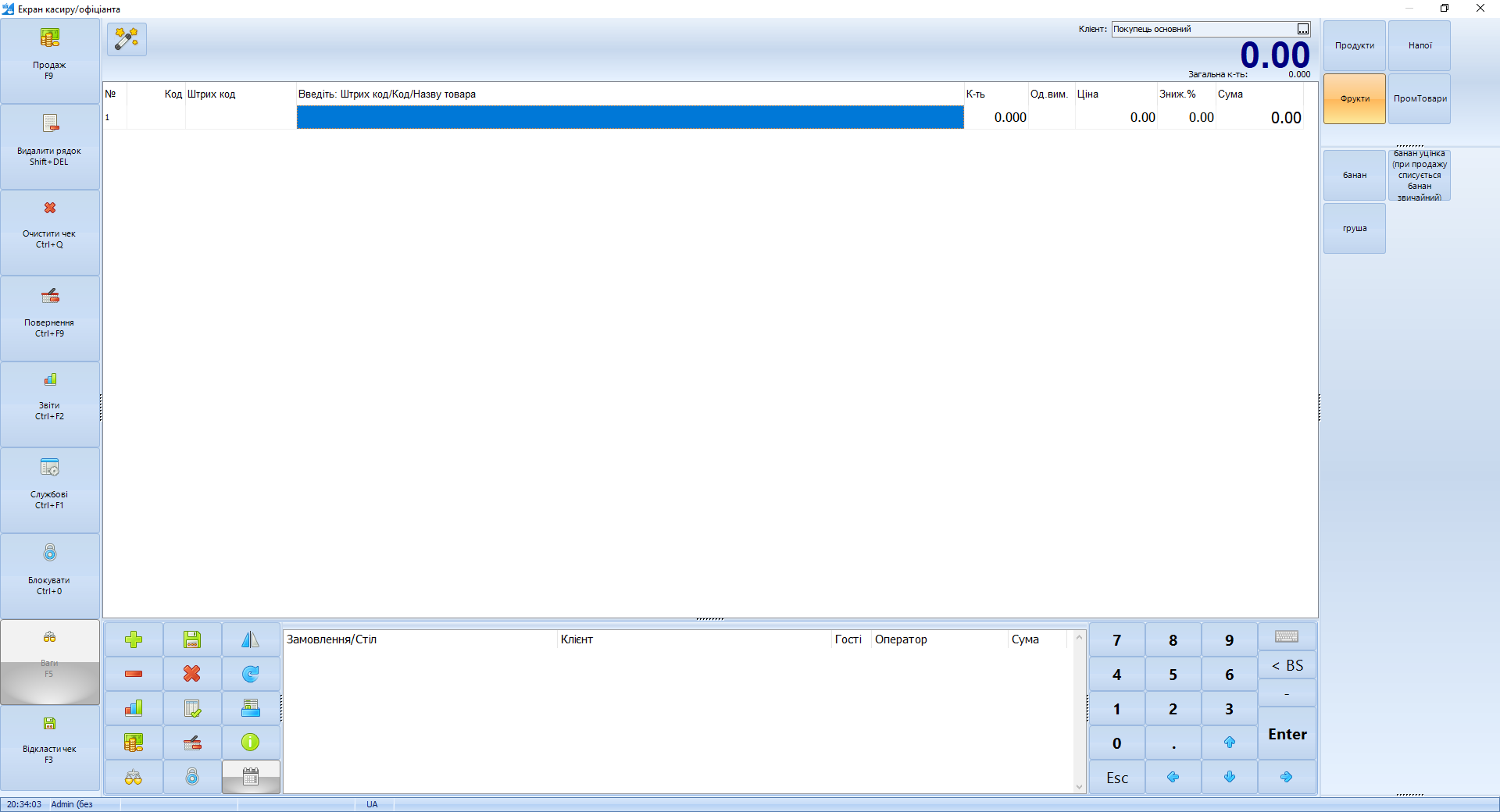Click the on-screen keyboard icon above BS

tap(1287, 637)
